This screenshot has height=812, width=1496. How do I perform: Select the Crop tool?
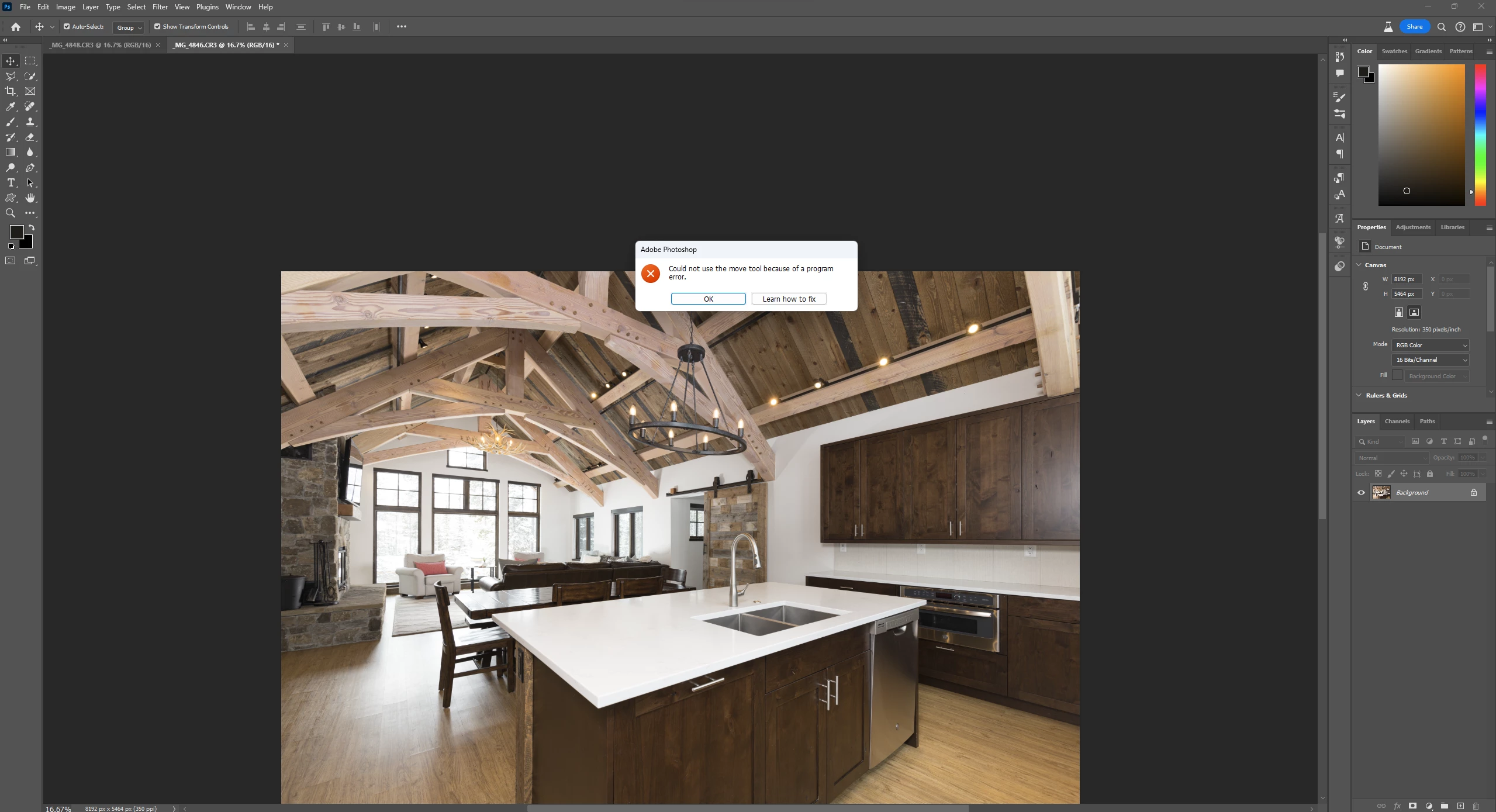[x=11, y=91]
